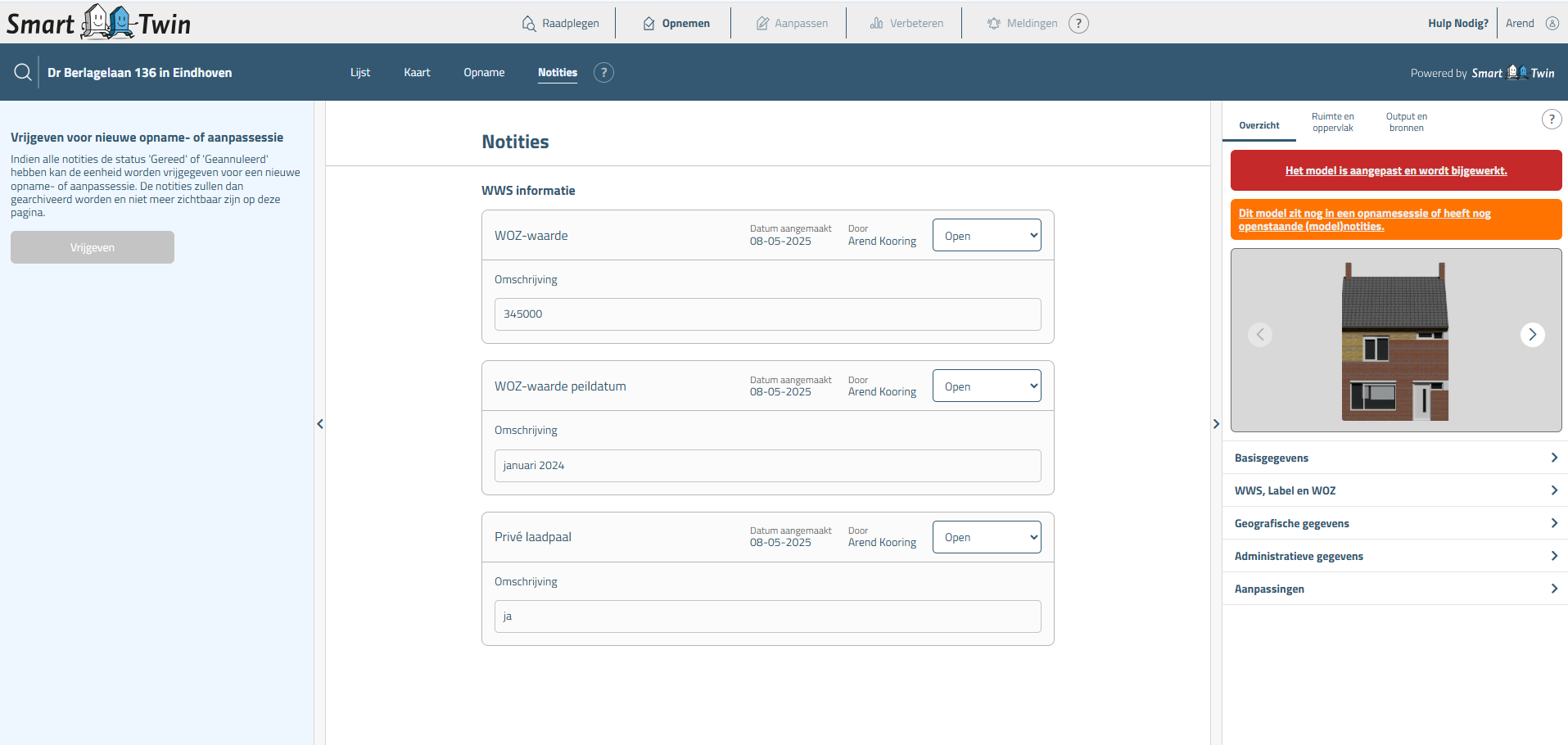
Task: Switch to Ruimte en oppervlak tab
Action: tap(1332, 122)
